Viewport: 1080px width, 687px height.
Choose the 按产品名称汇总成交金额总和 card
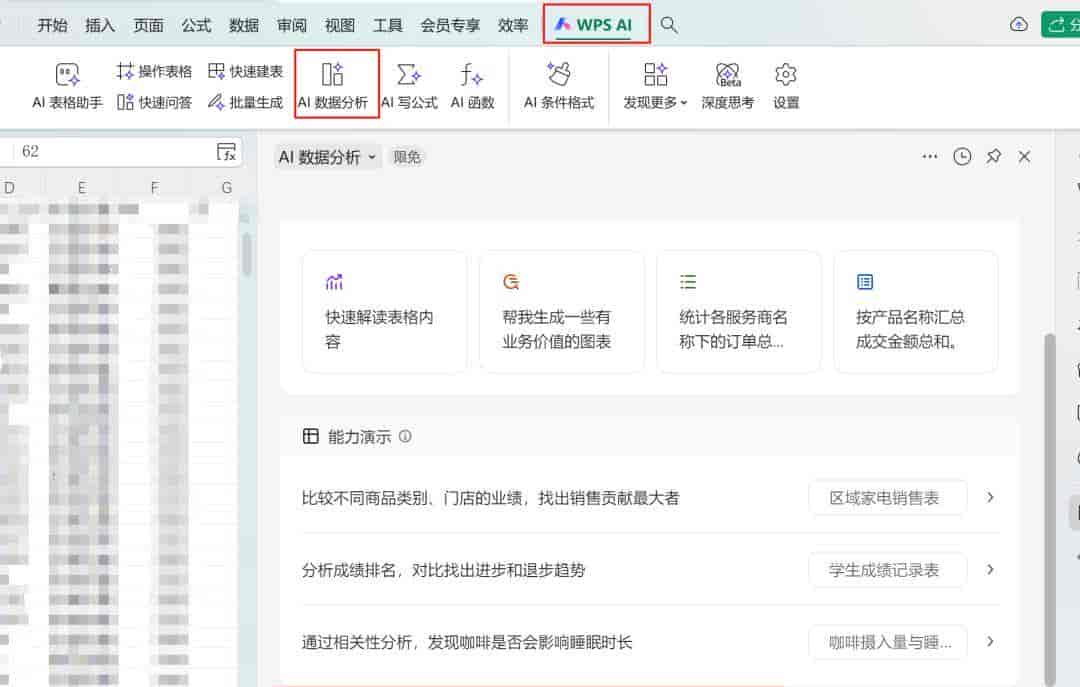point(915,312)
